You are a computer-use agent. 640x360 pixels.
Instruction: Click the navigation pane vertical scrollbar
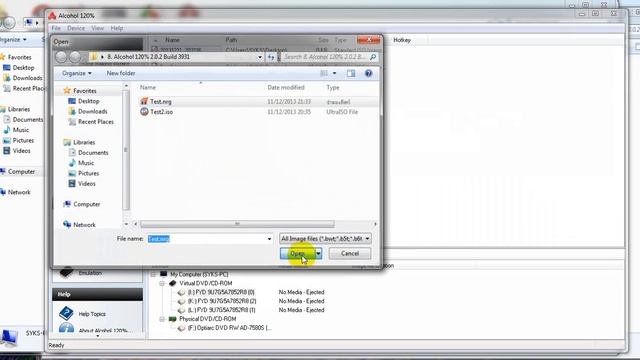tap(126, 150)
